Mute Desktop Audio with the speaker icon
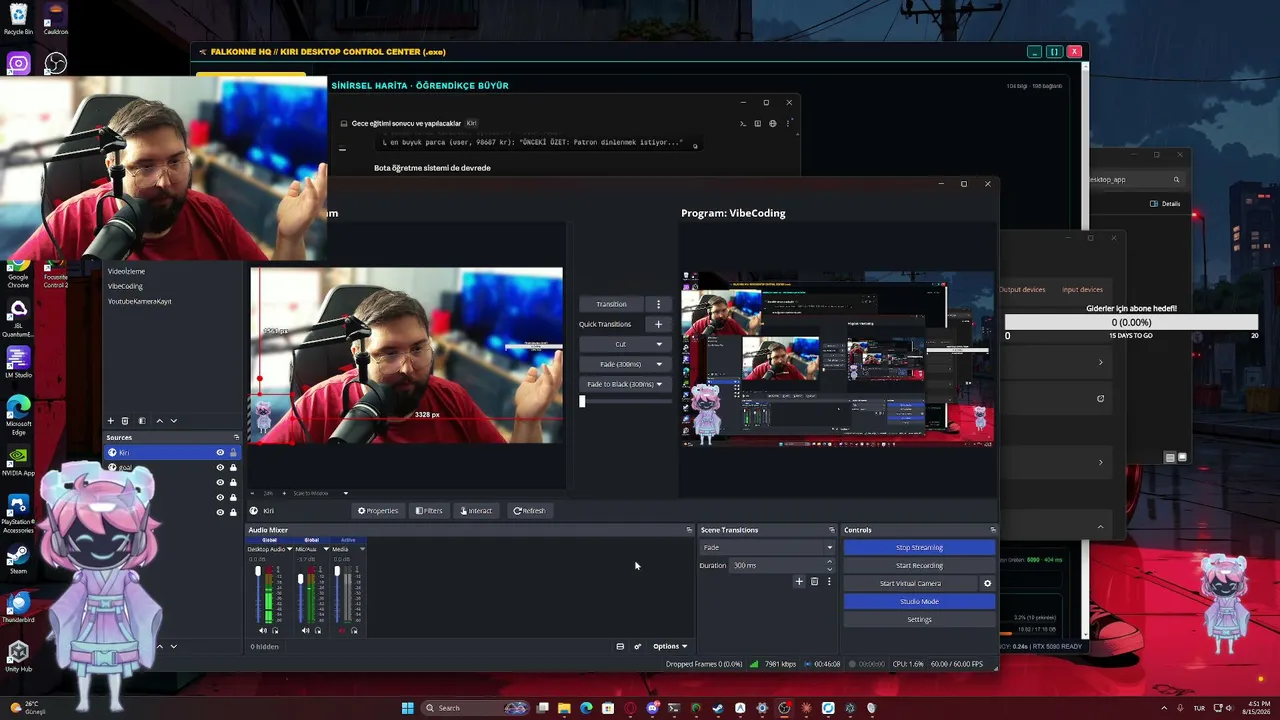Image resolution: width=1280 pixels, height=720 pixels. (x=263, y=630)
